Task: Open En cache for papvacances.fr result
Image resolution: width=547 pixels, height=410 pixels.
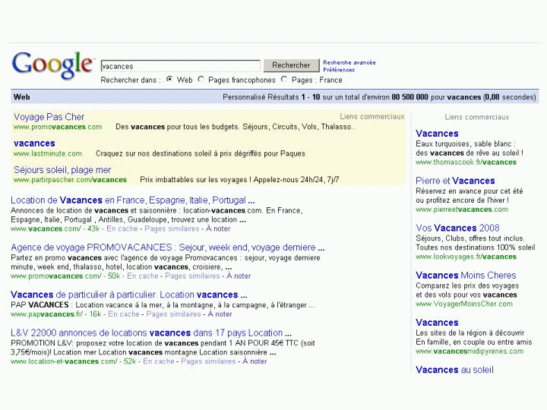Action: 123,314
